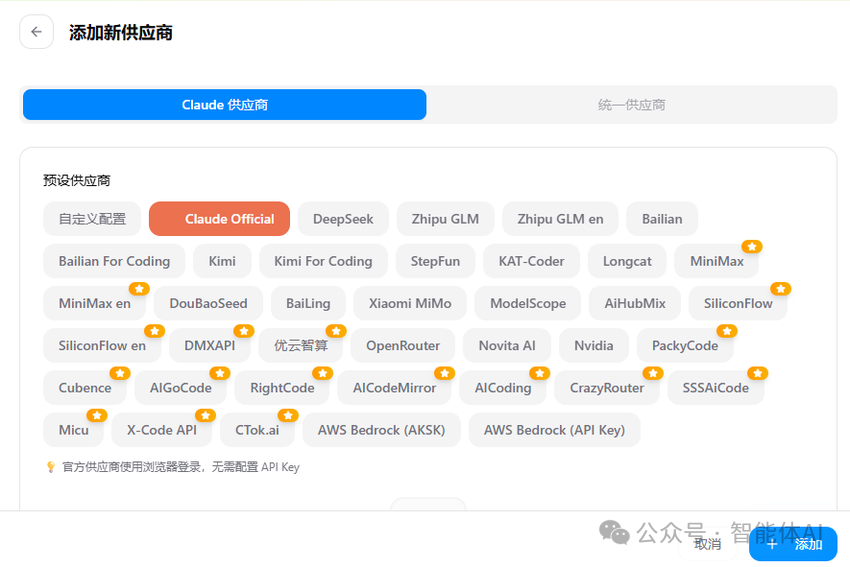
Task: Pick the AiHubMix preset
Action: [635, 304]
